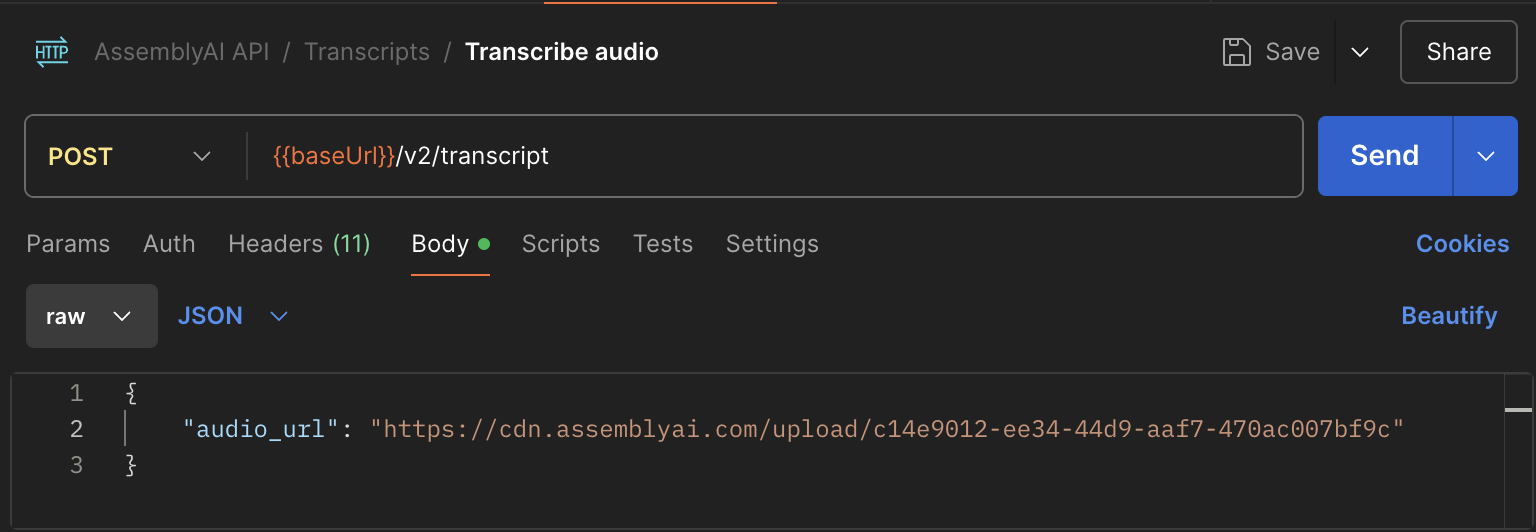The image size is (1536, 532).
Task: Open the Scripts tab
Action: [x=560, y=244]
